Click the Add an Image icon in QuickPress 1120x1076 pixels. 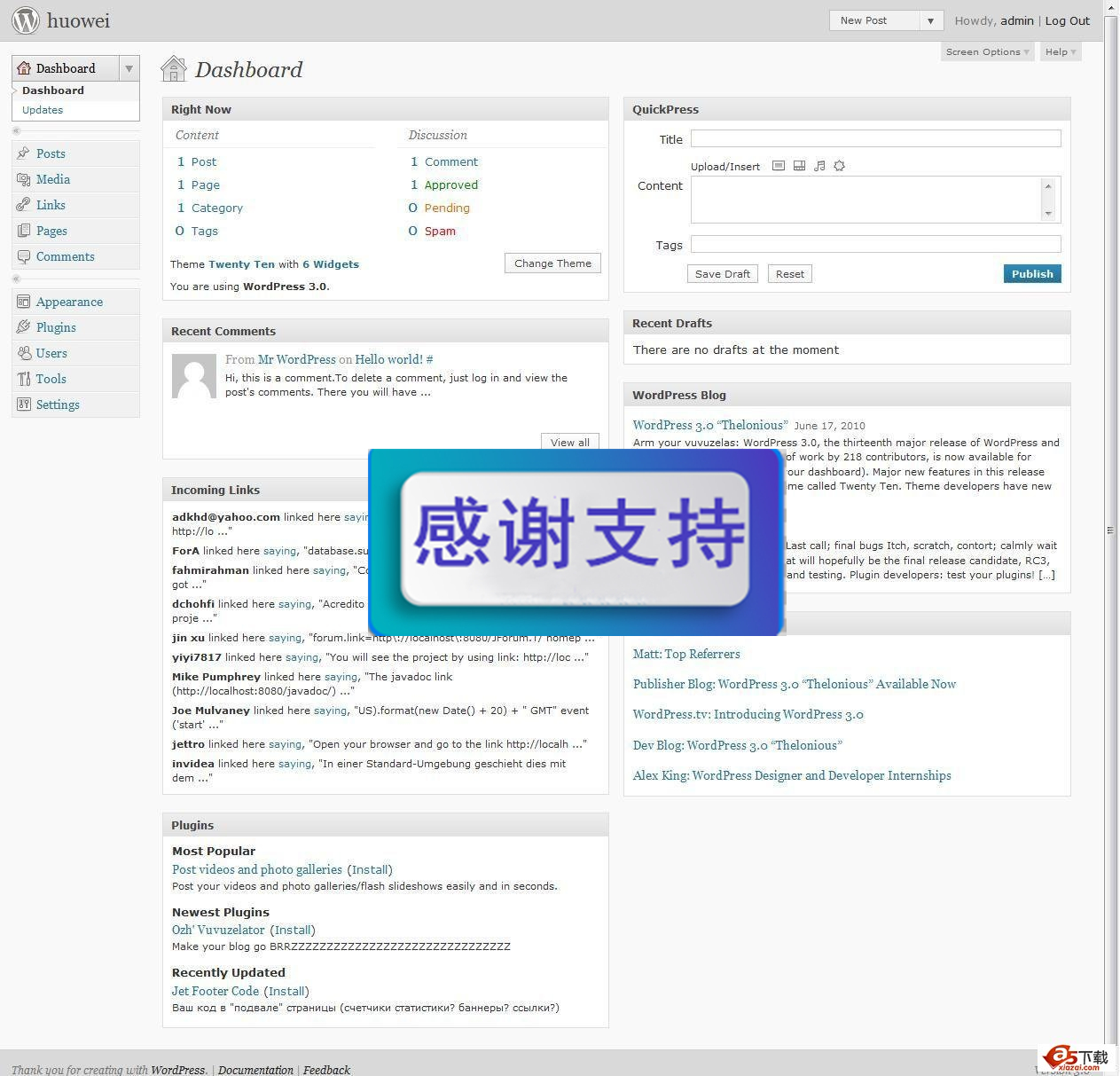point(779,166)
